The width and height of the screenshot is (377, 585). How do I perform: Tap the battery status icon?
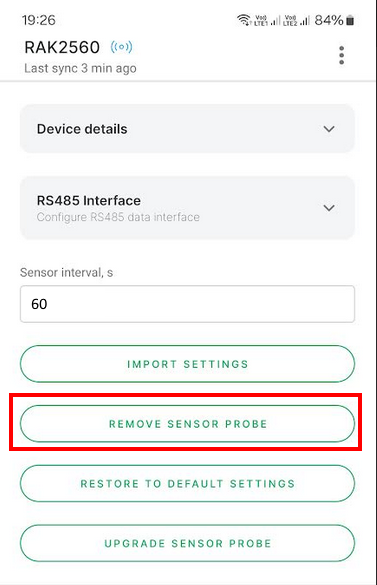[350, 20]
